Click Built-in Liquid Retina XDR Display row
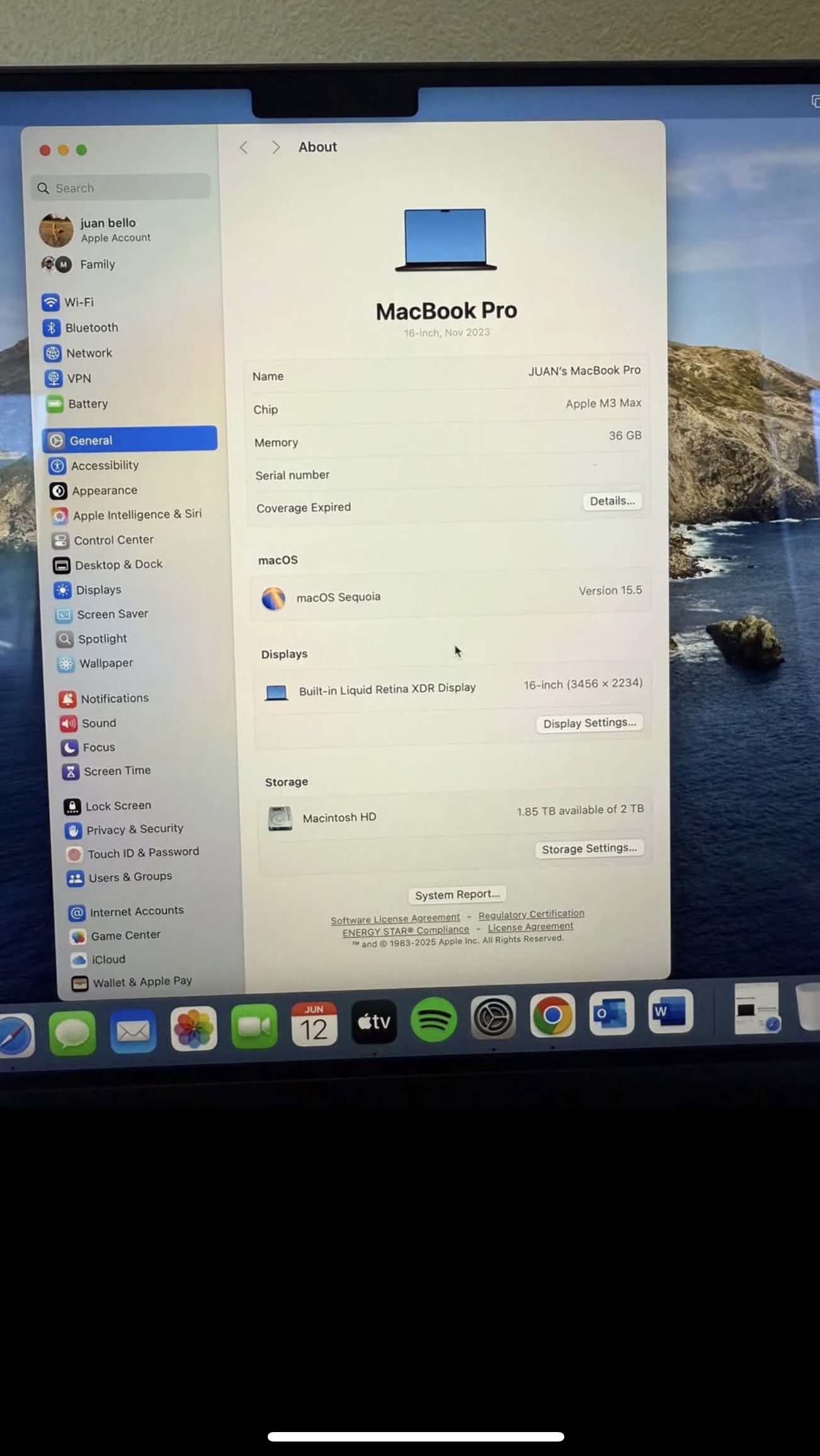Screen dimensions: 820x1456 (x=452, y=688)
